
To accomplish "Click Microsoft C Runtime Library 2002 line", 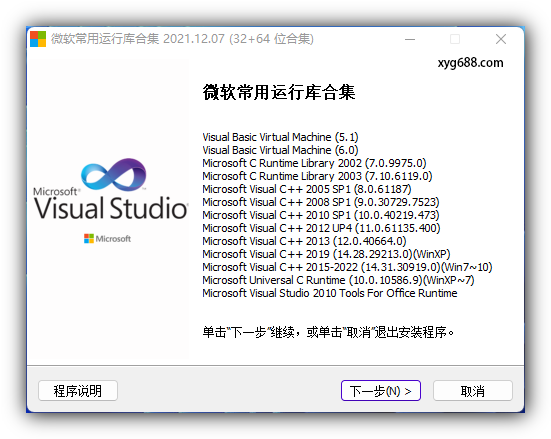I will click(x=314, y=163).
